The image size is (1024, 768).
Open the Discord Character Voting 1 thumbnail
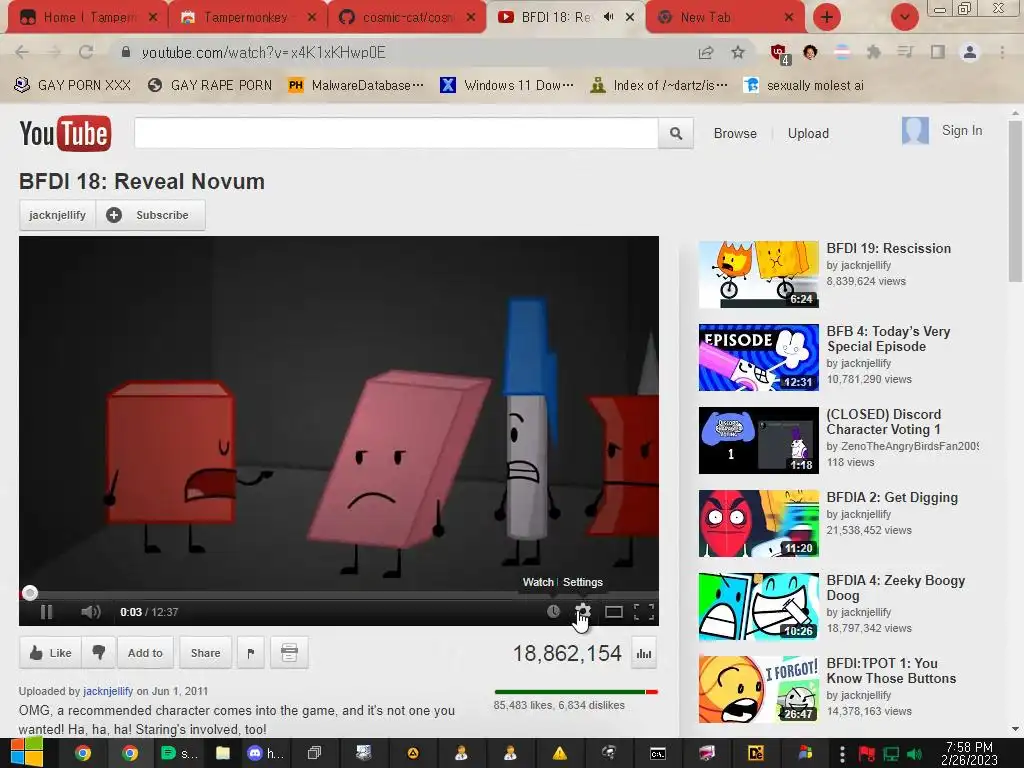[x=758, y=440]
